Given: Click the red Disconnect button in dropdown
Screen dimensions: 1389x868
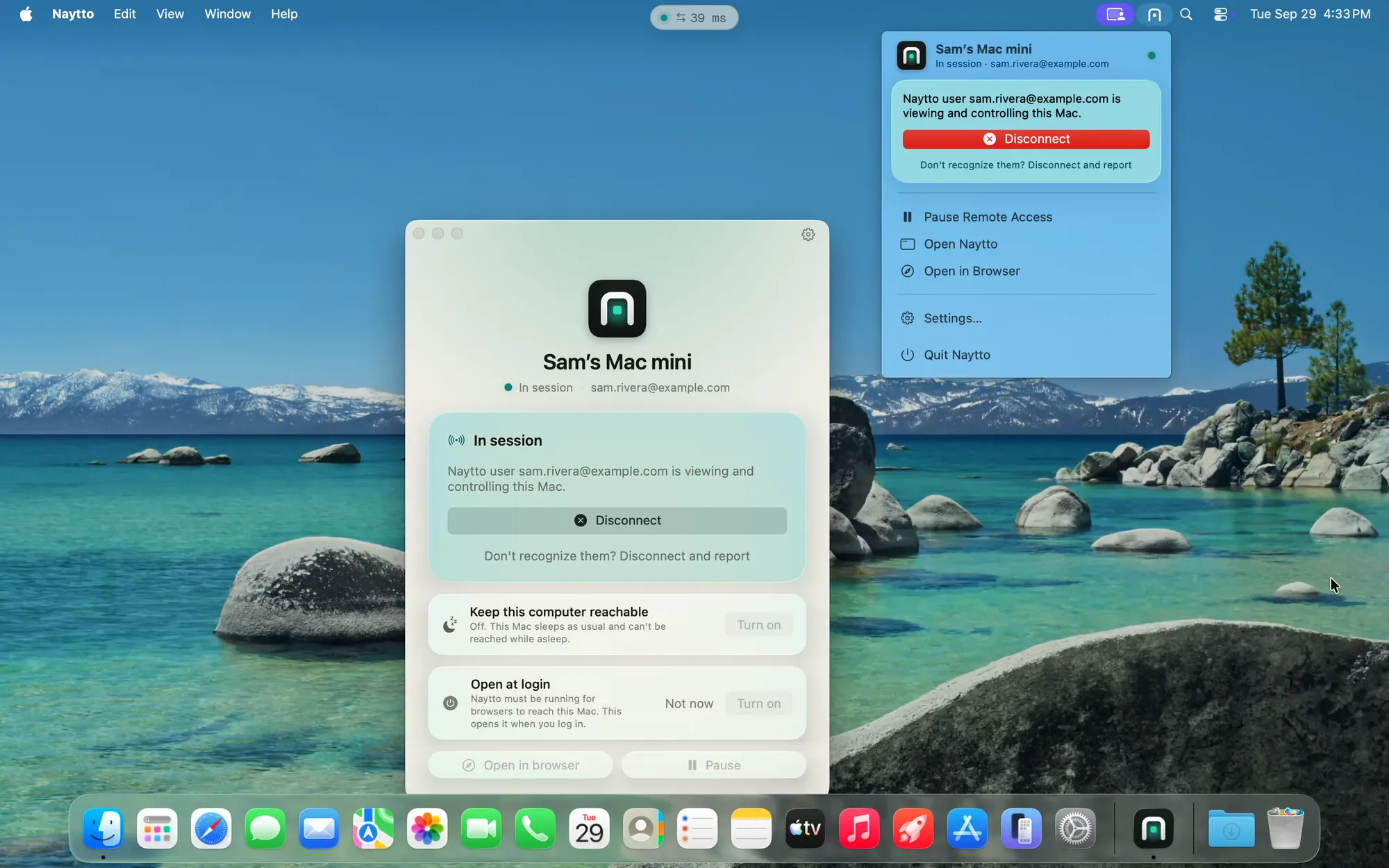Looking at the screenshot, I should (x=1026, y=139).
